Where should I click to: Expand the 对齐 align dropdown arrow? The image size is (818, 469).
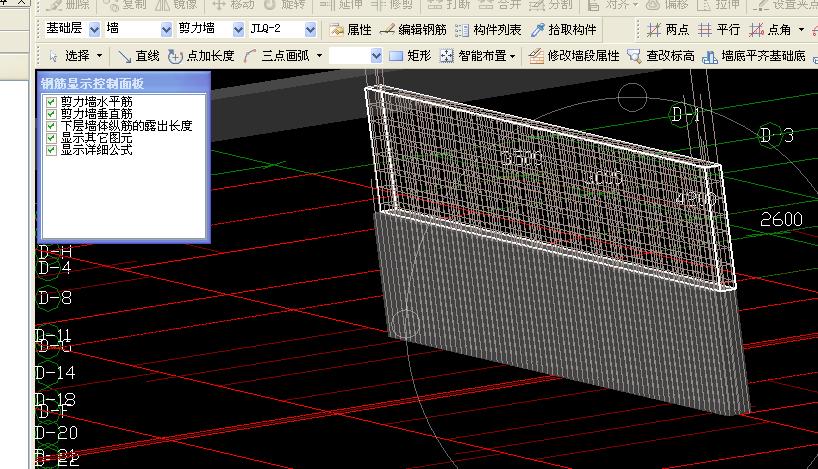[x=635, y=5]
